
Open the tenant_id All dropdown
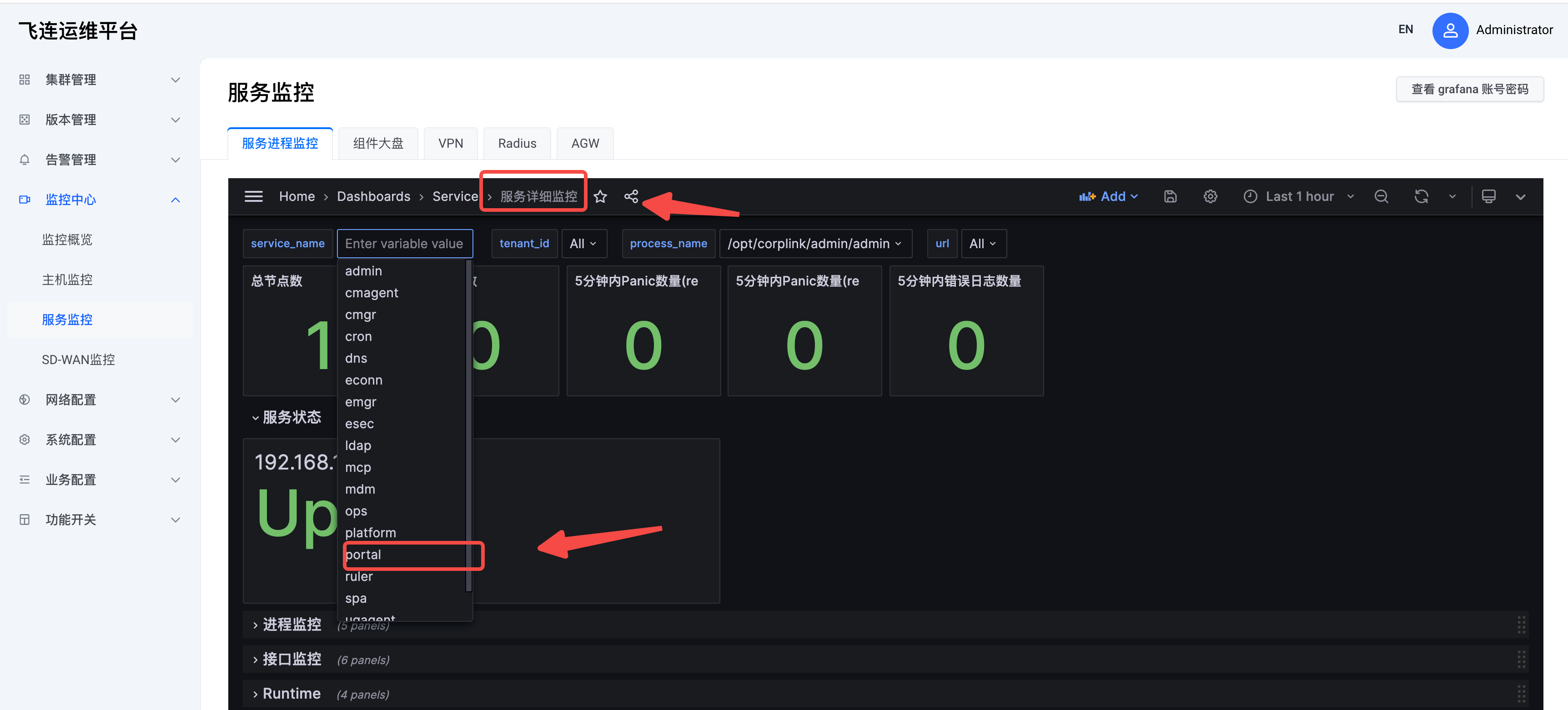tap(583, 243)
